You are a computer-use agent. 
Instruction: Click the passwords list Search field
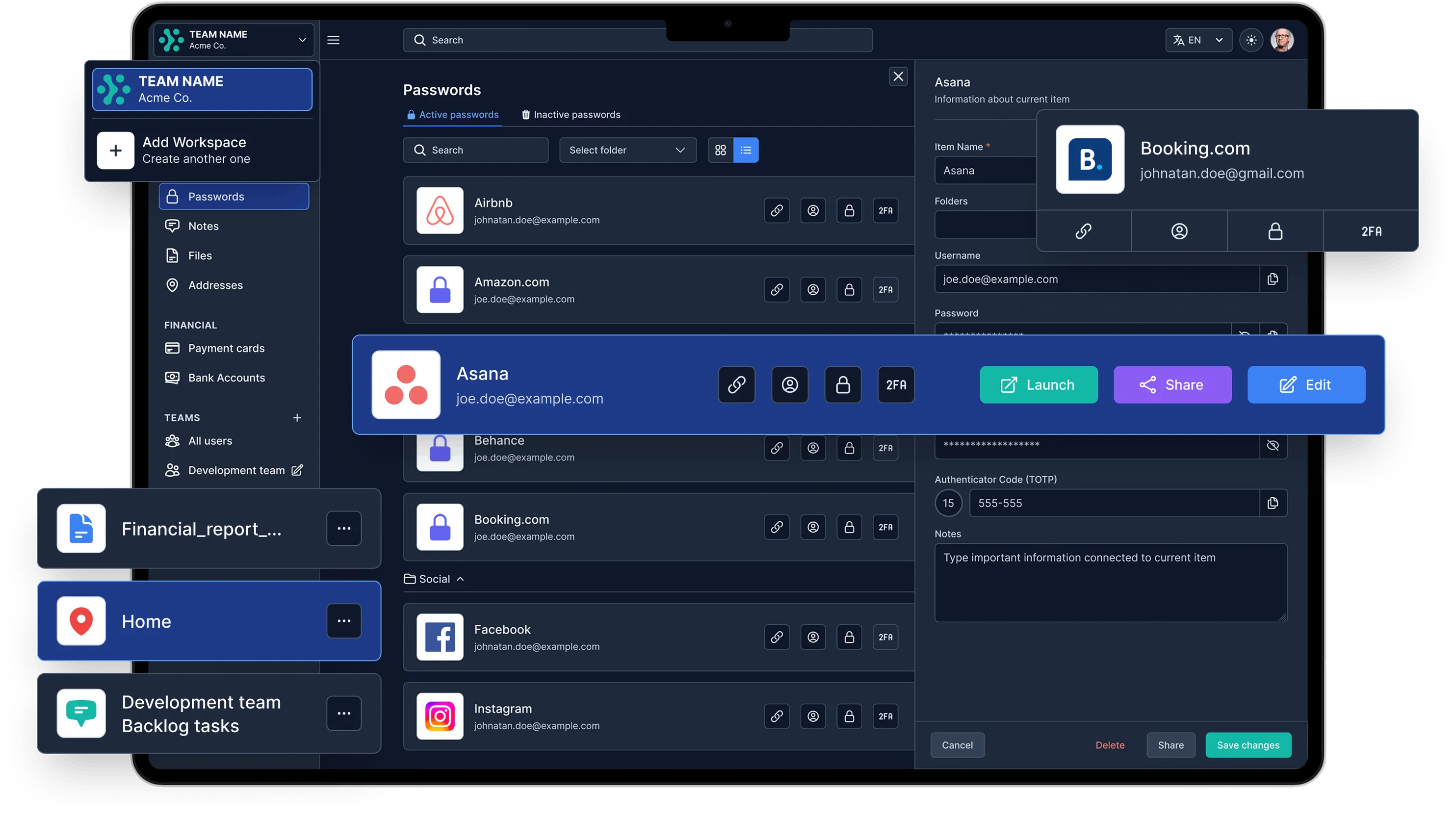pyautogui.click(x=475, y=151)
